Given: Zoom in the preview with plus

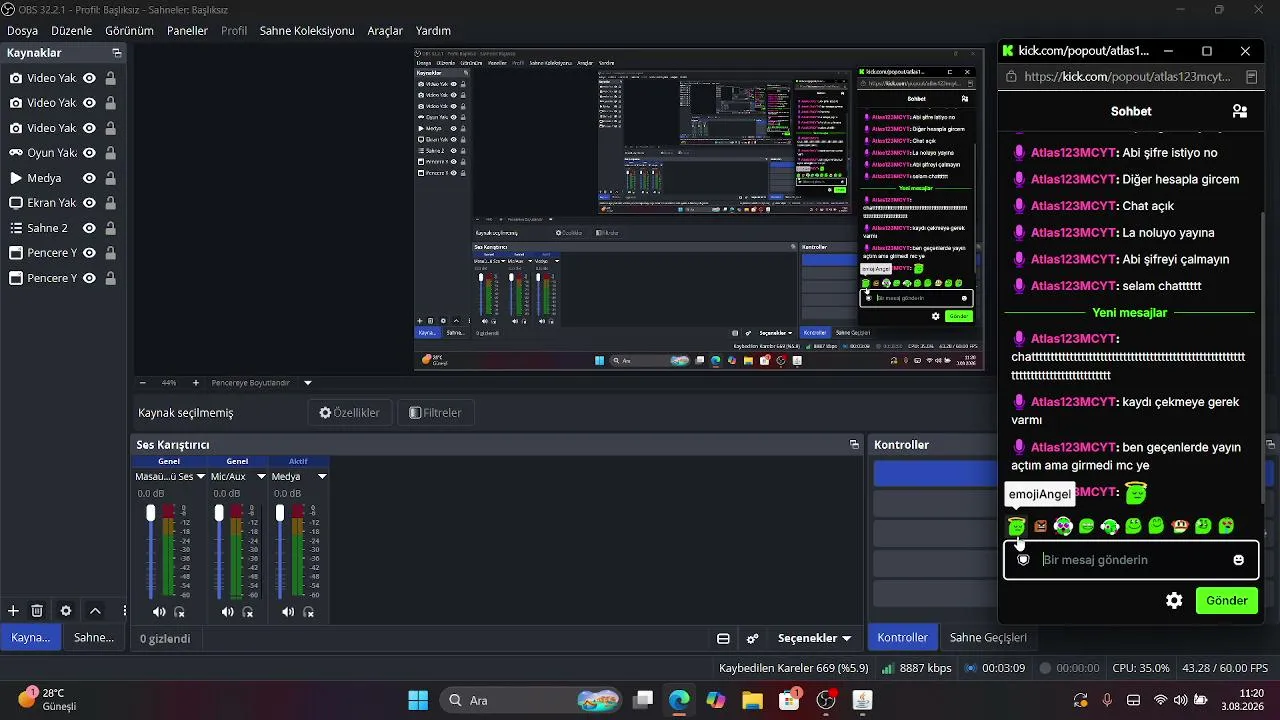Looking at the screenshot, I should pyautogui.click(x=195, y=383).
